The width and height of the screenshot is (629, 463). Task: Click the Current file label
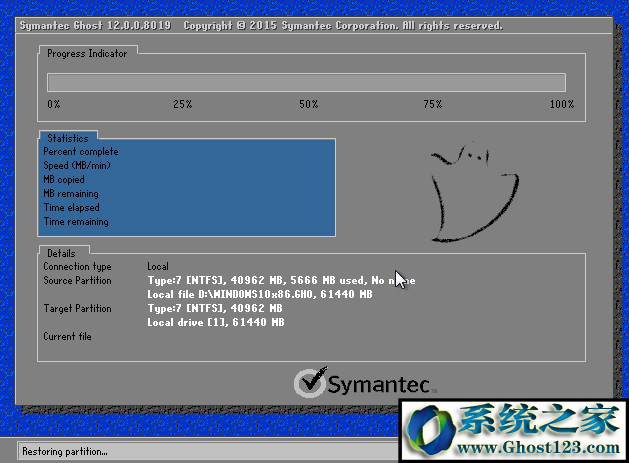point(67,337)
